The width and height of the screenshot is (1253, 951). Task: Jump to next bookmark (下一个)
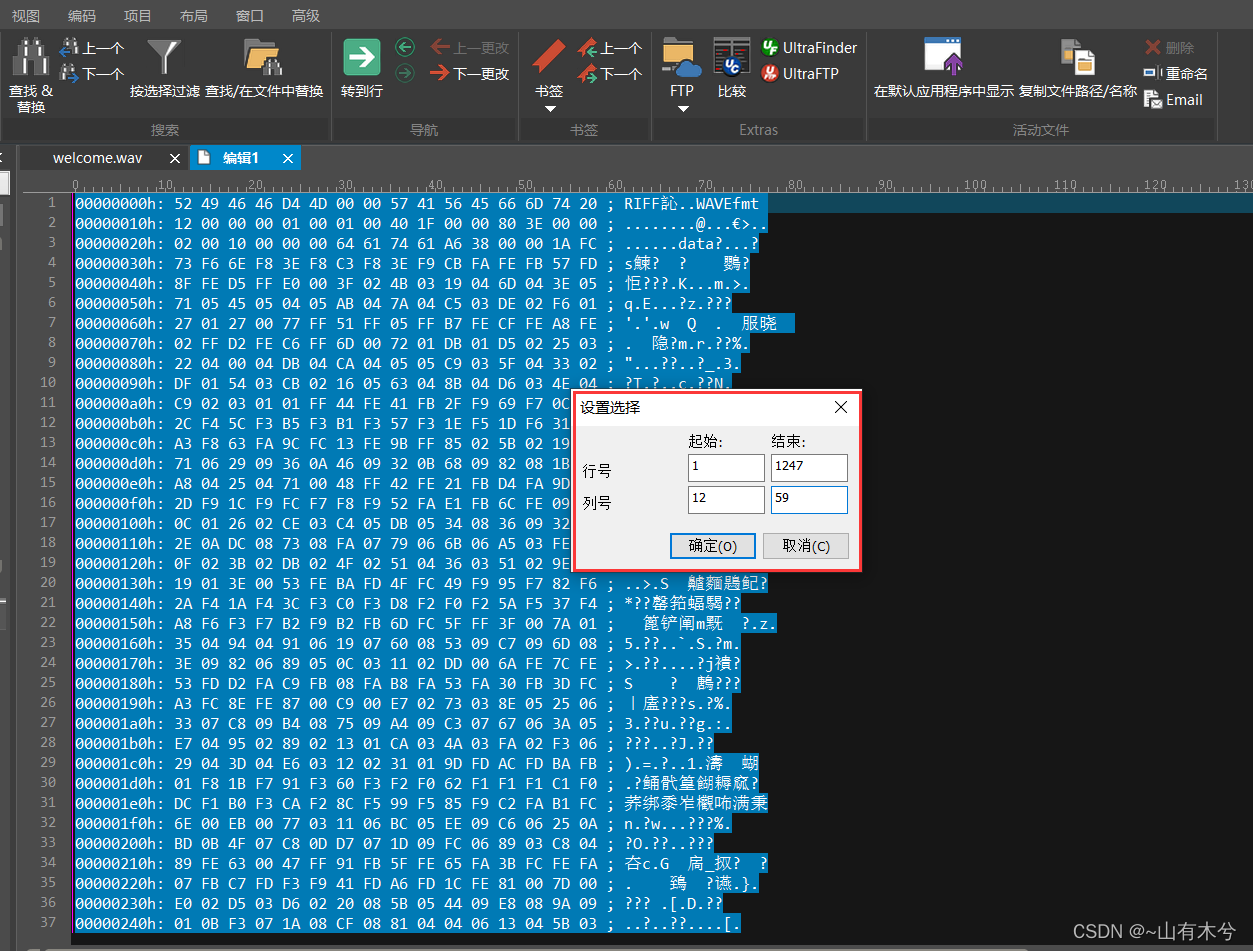[609, 73]
